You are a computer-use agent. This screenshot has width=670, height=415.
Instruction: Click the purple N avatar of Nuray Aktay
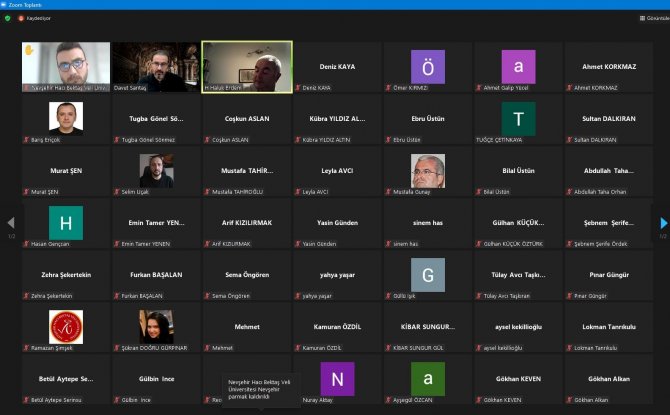(x=337, y=378)
